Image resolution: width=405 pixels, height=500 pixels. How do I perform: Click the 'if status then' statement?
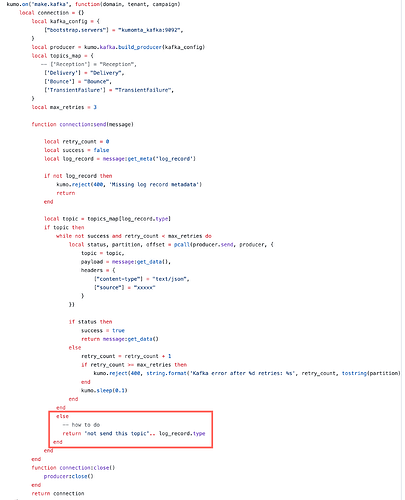(90, 322)
